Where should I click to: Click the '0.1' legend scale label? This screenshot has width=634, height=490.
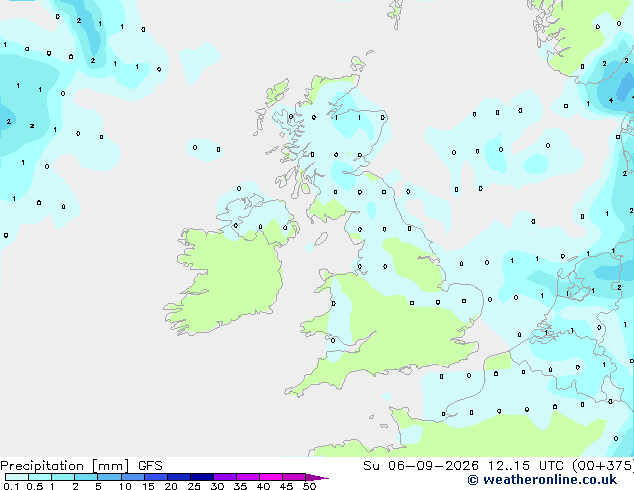11,486
